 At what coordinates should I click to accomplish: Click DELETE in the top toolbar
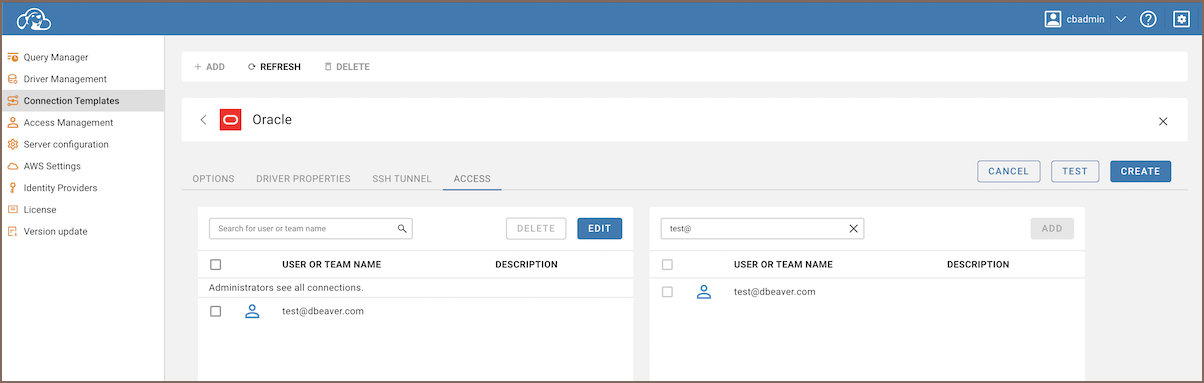click(x=347, y=67)
